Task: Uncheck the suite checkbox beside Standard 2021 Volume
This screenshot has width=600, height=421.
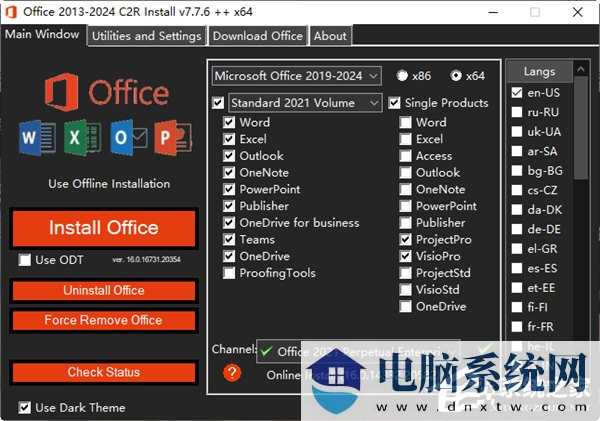Action: [x=218, y=103]
